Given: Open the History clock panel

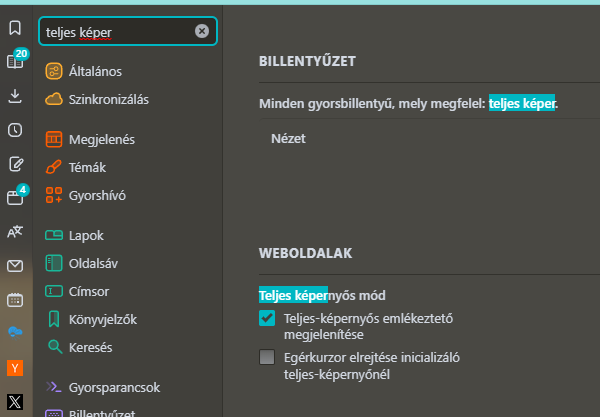Looking at the screenshot, I should (15, 130).
